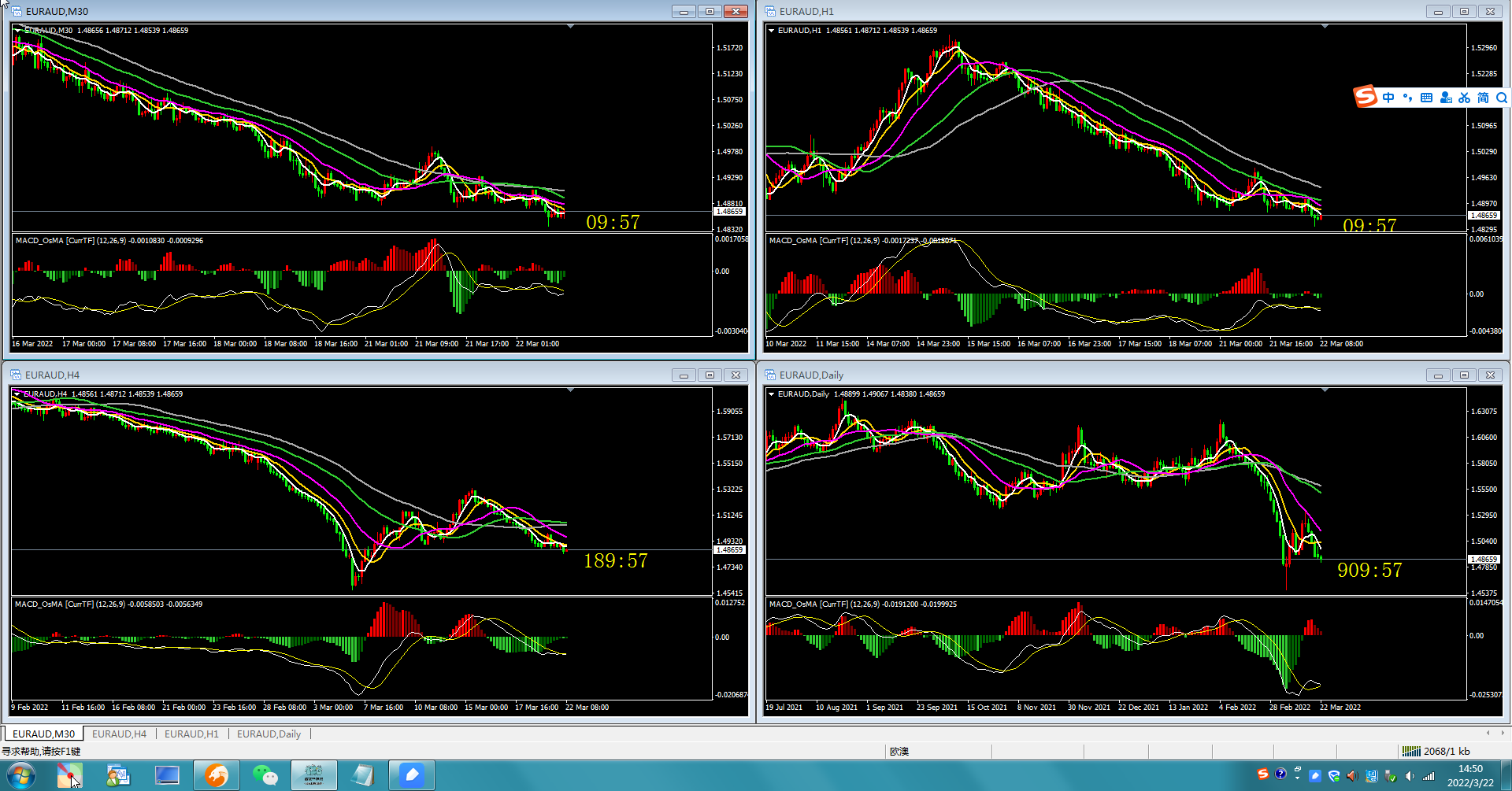Switch to EURAUD,H1 chart tab
The height and width of the screenshot is (791, 1512).
pos(191,734)
